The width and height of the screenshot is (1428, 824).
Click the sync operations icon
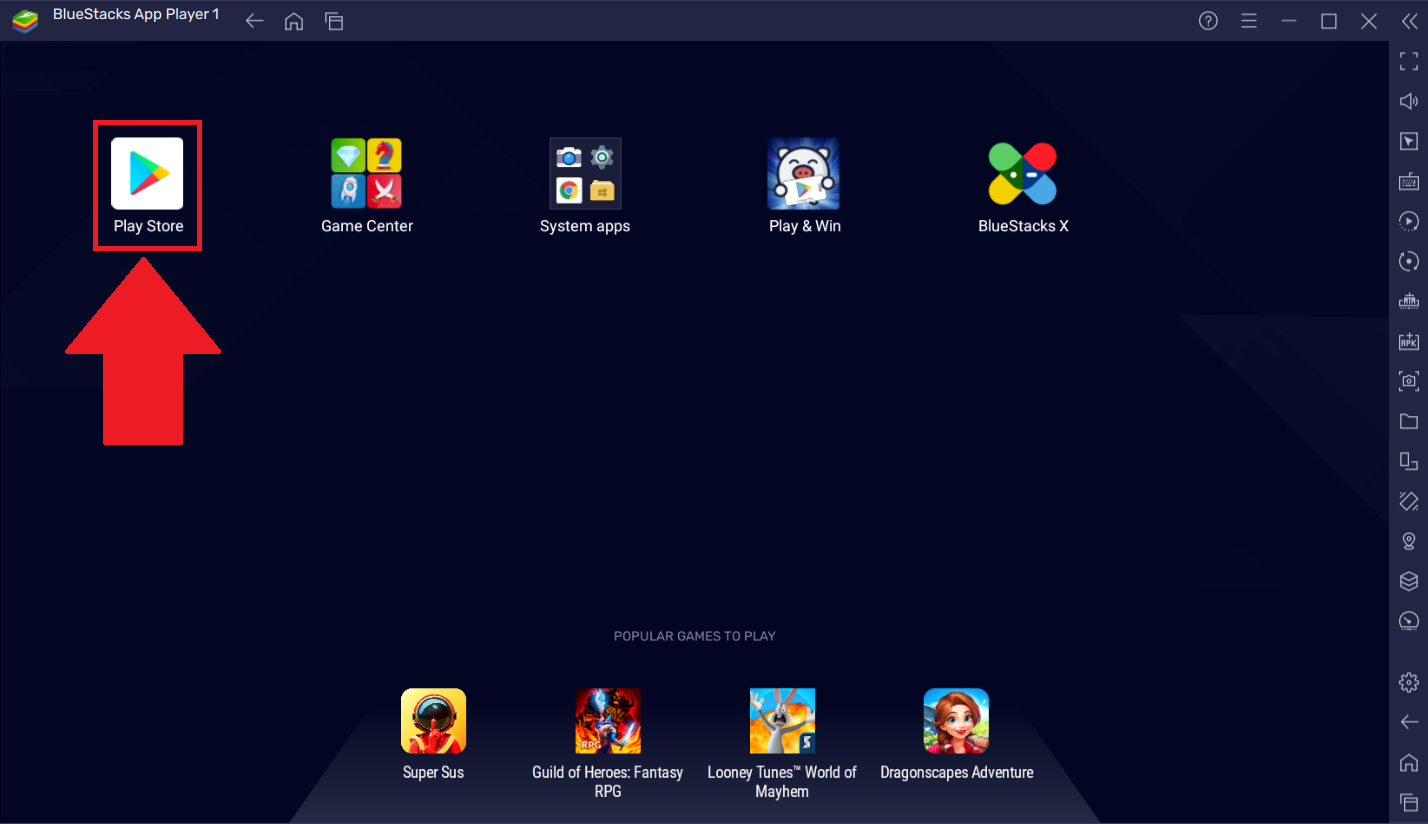click(1408, 261)
